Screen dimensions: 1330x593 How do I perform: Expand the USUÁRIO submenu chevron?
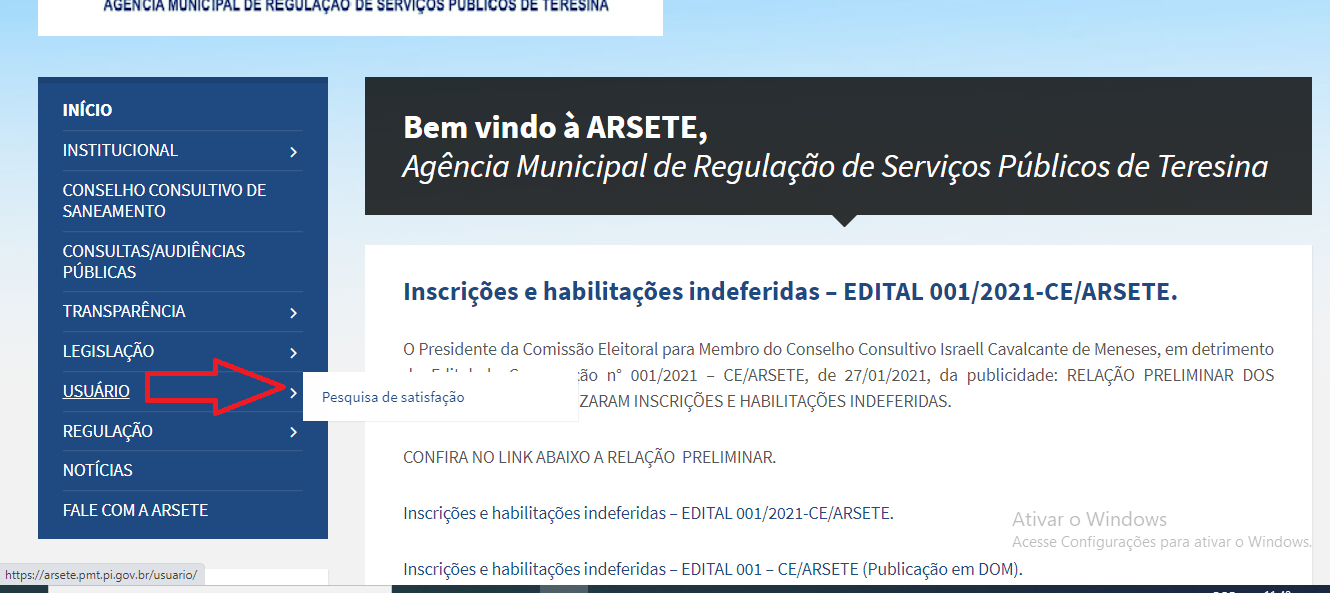(x=293, y=393)
